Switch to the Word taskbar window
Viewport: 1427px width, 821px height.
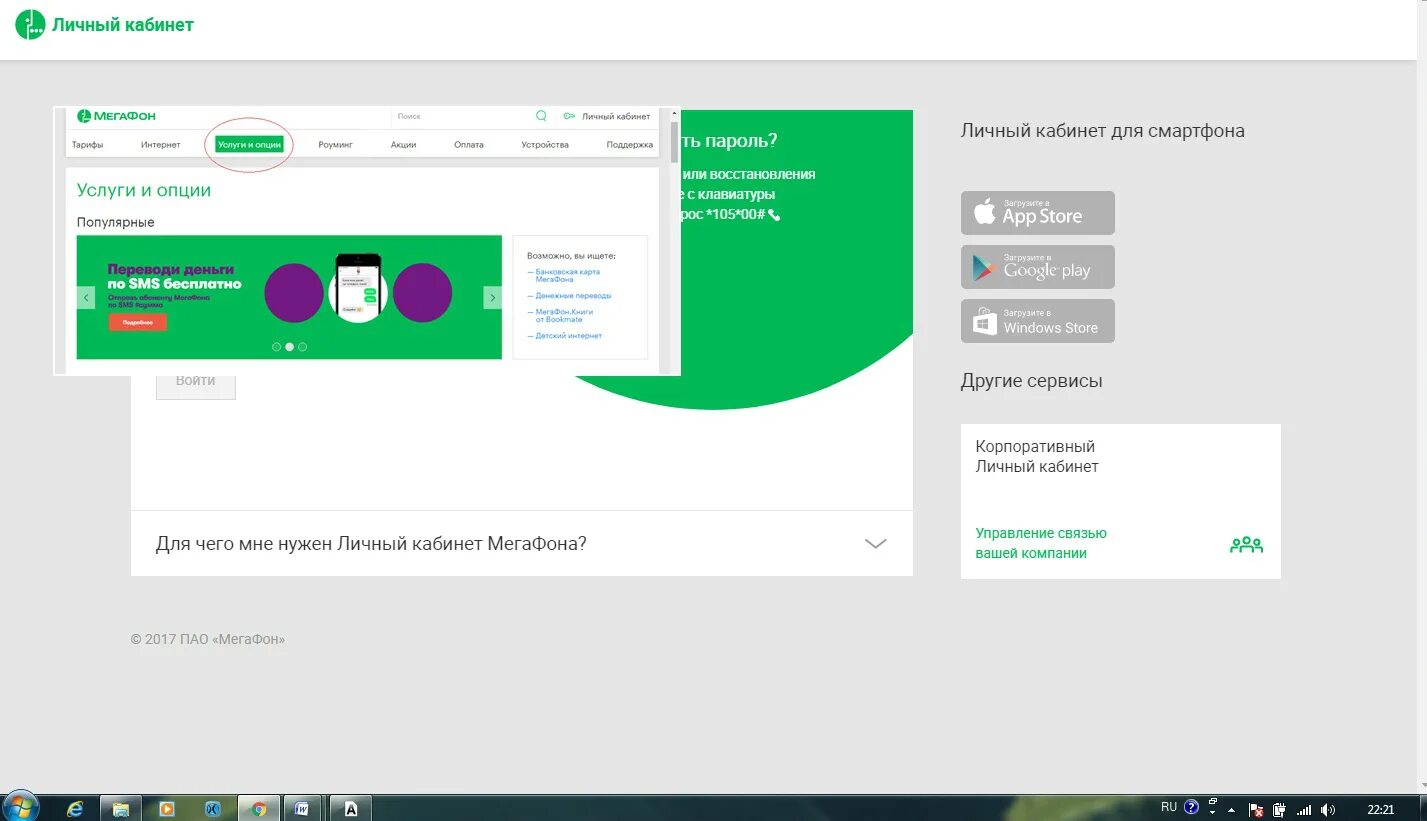click(301, 808)
